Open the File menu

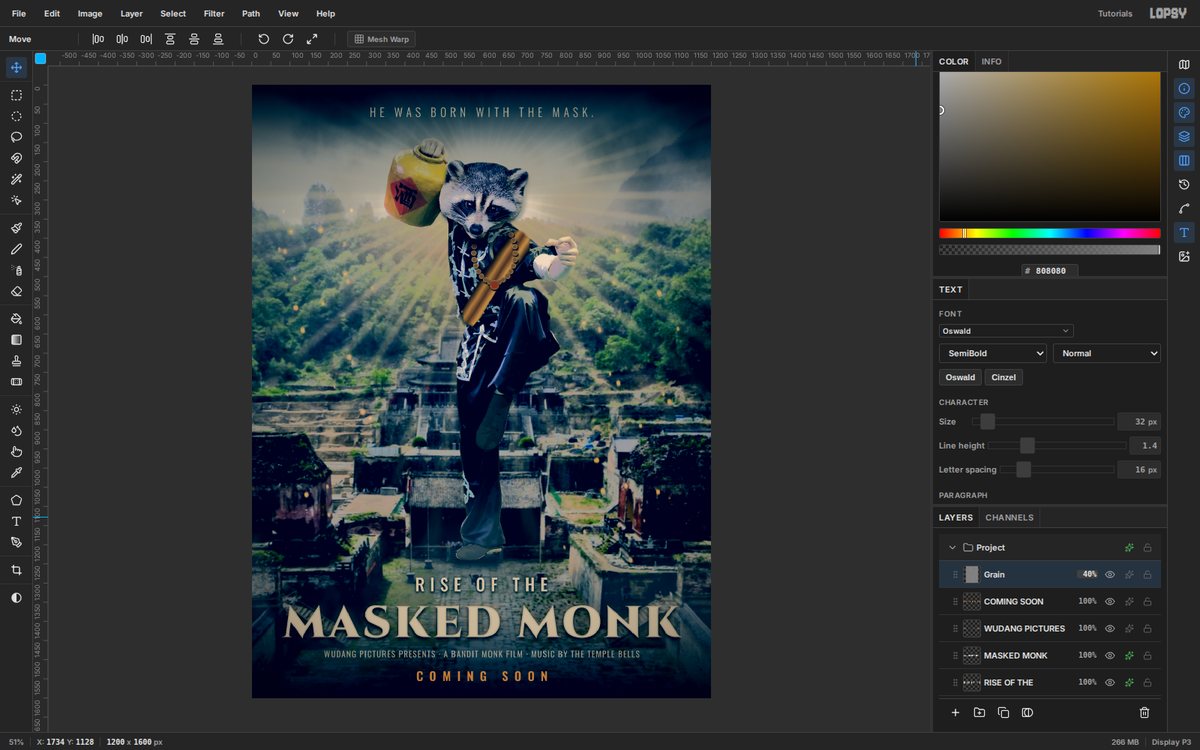click(x=19, y=14)
